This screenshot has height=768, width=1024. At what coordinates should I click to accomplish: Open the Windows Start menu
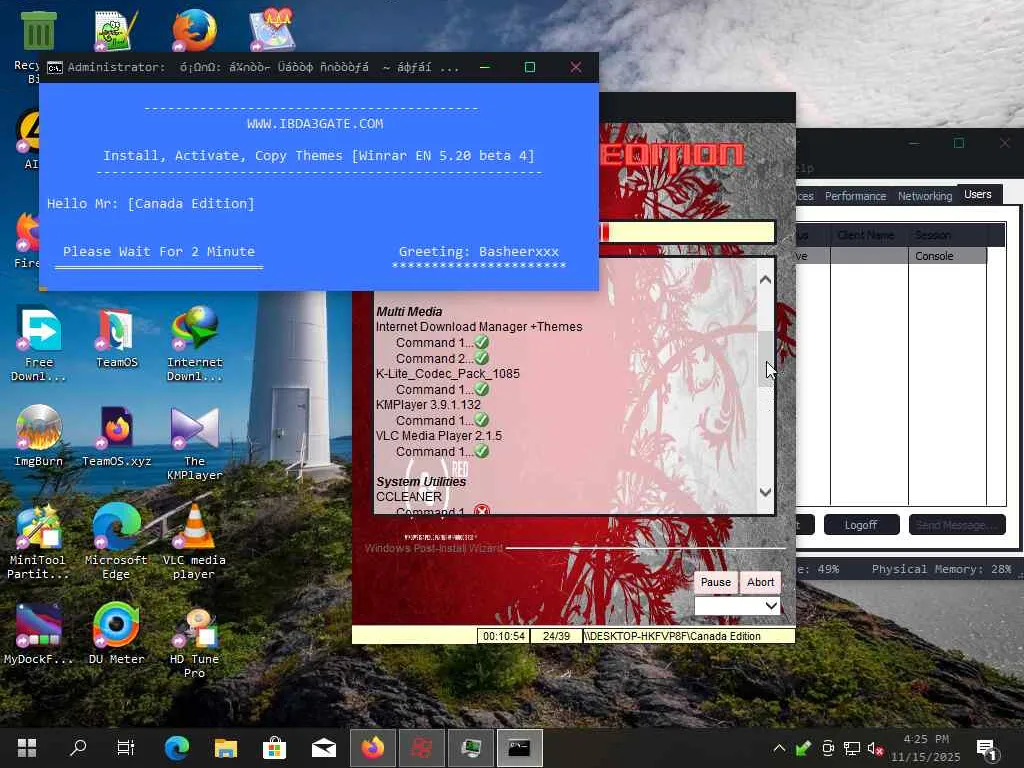tap(27, 748)
